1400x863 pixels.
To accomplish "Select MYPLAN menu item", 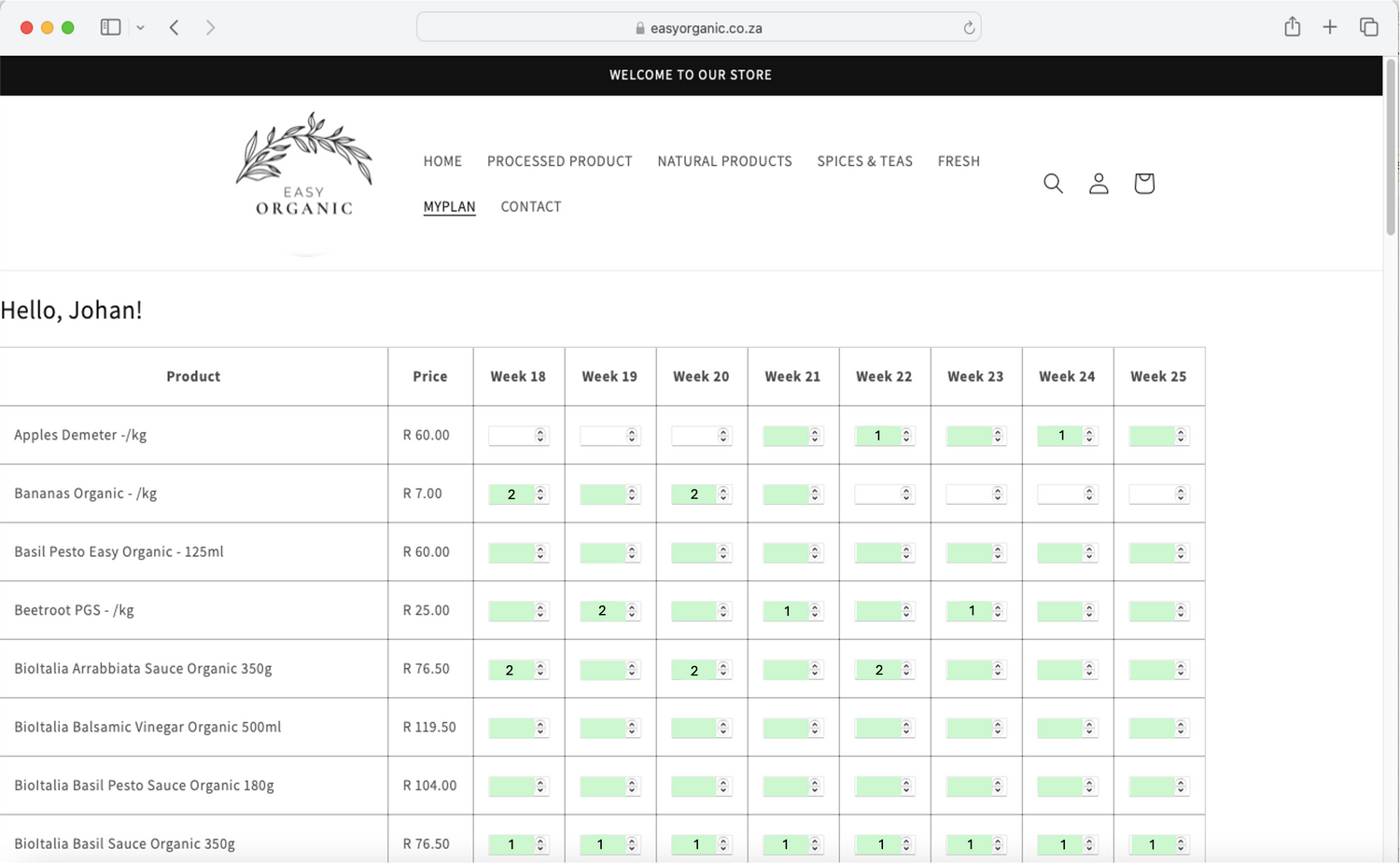I will click(x=449, y=207).
